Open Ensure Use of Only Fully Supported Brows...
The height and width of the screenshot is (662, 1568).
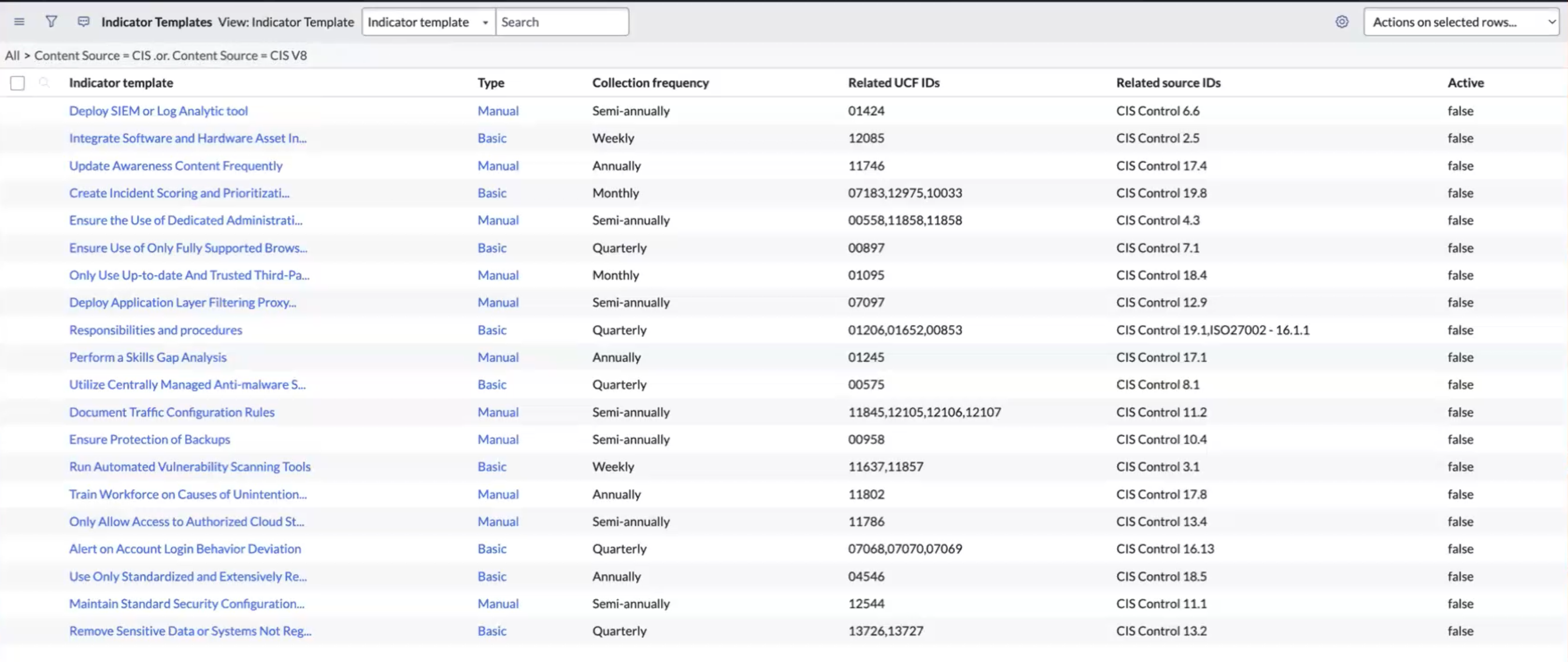coord(188,248)
